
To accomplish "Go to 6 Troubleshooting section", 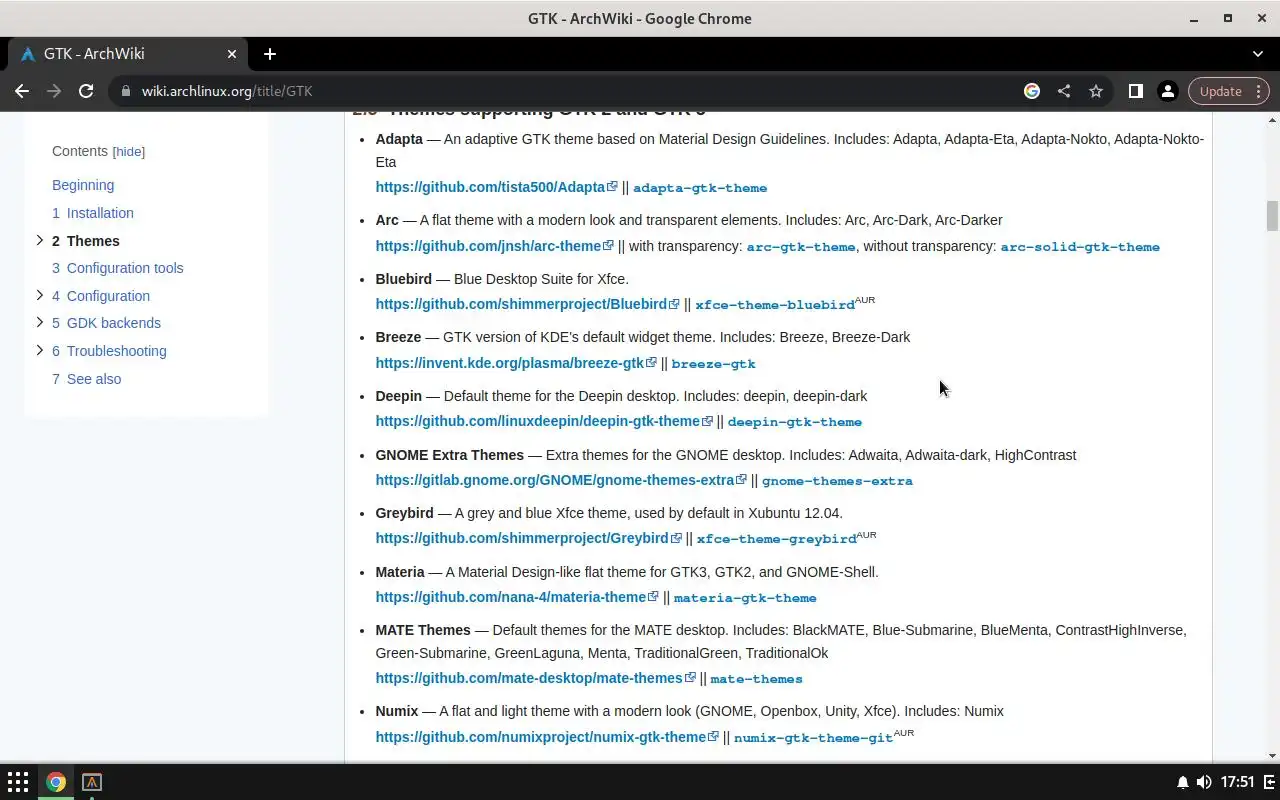I will point(109,351).
